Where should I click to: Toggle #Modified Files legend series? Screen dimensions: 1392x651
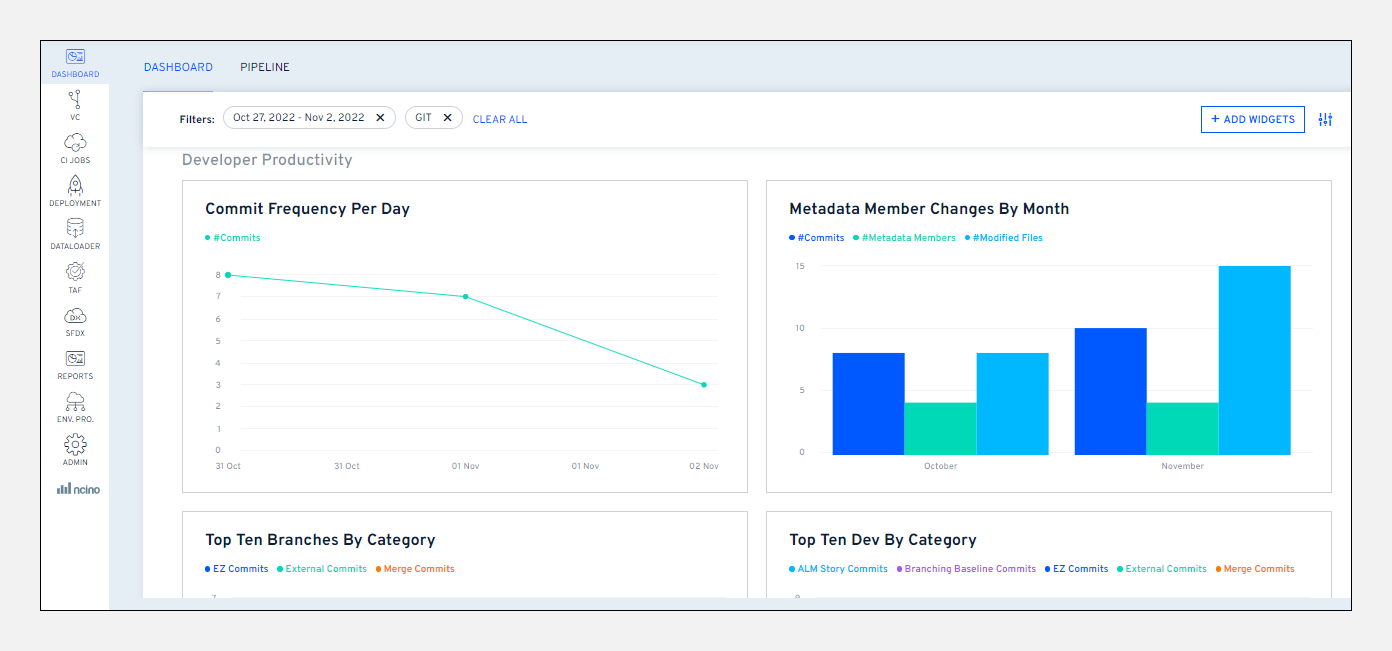pyautogui.click(x=1006, y=238)
